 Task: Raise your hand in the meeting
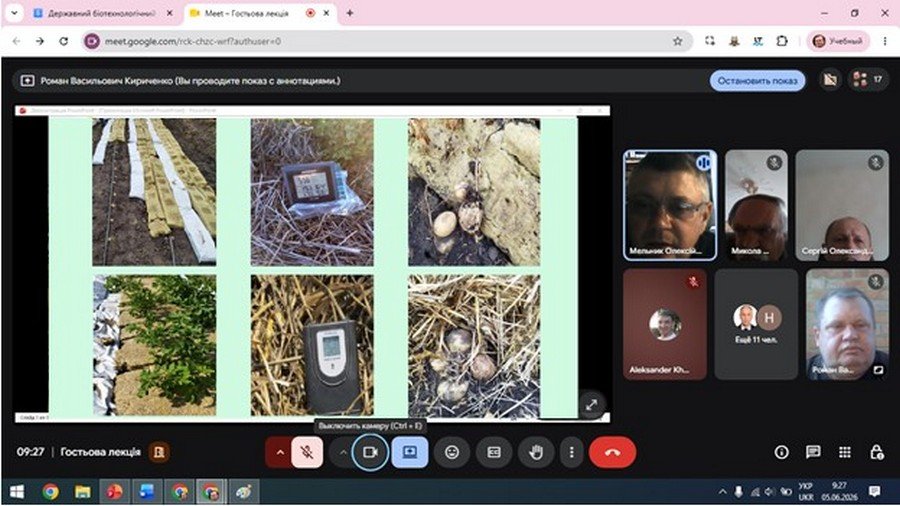click(x=536, y=452)
